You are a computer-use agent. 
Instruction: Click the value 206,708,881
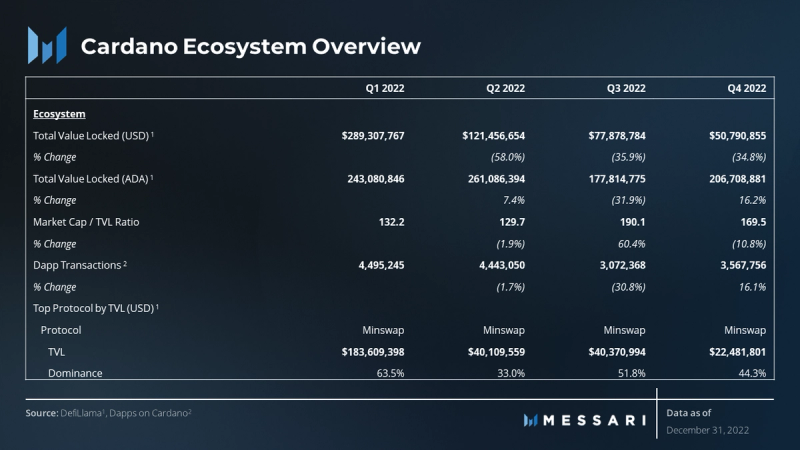[737, 179]
